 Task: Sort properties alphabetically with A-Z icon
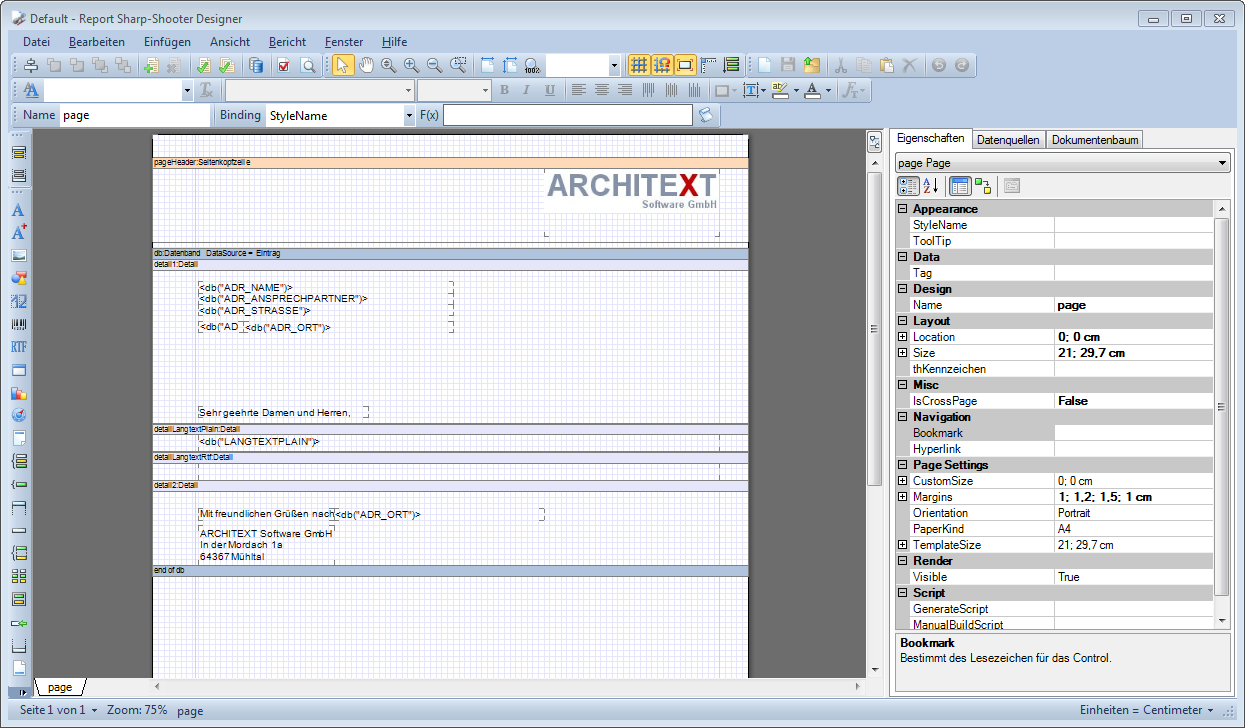pos(930,185)
